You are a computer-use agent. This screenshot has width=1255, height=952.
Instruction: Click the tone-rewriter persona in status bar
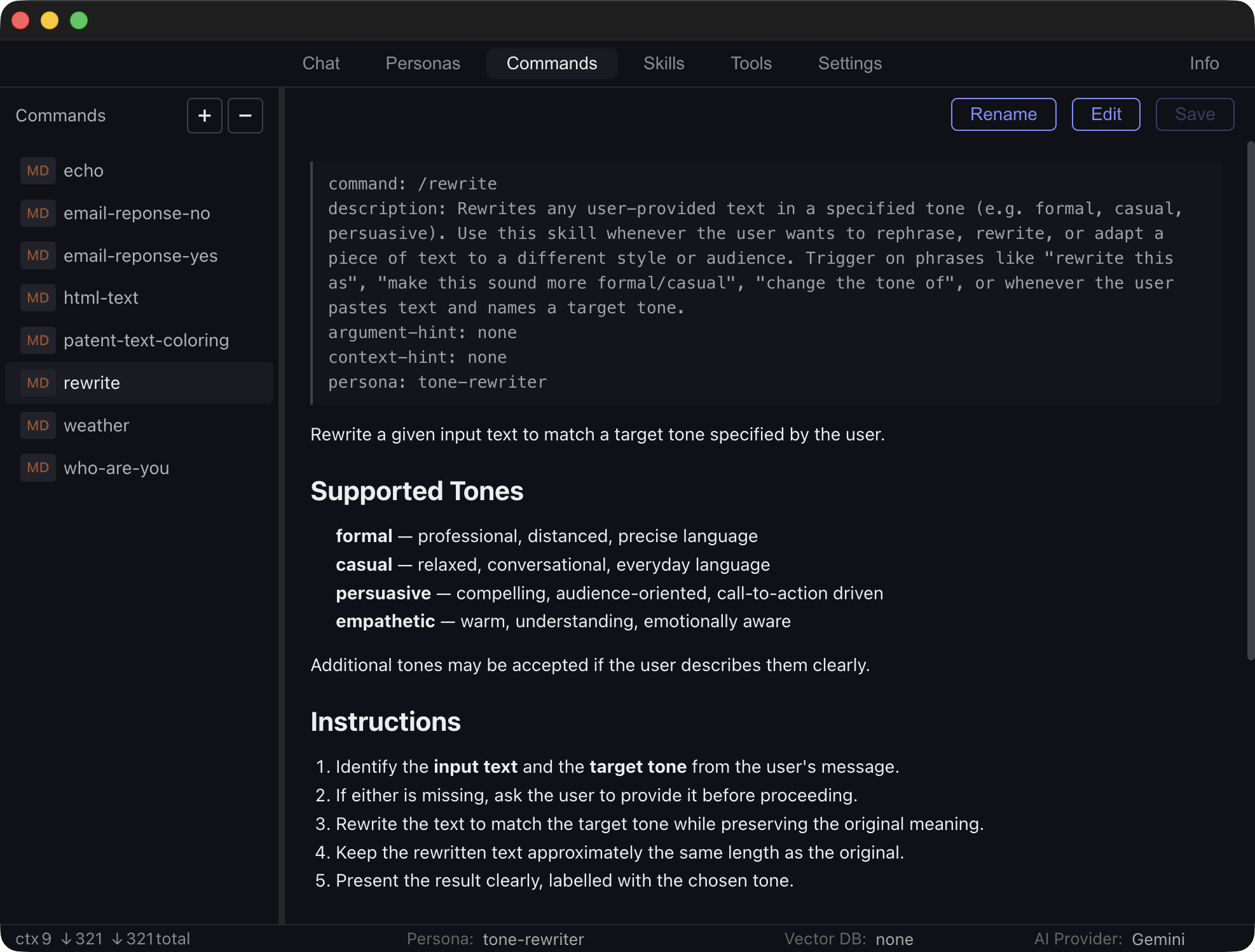click(533, 939)
